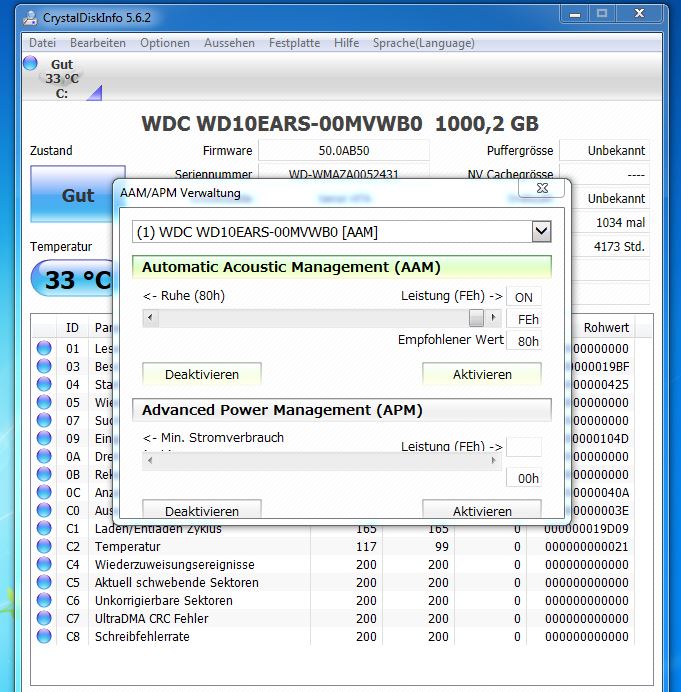
Task: Open the Festplatte menu
Action: [294, 43]
